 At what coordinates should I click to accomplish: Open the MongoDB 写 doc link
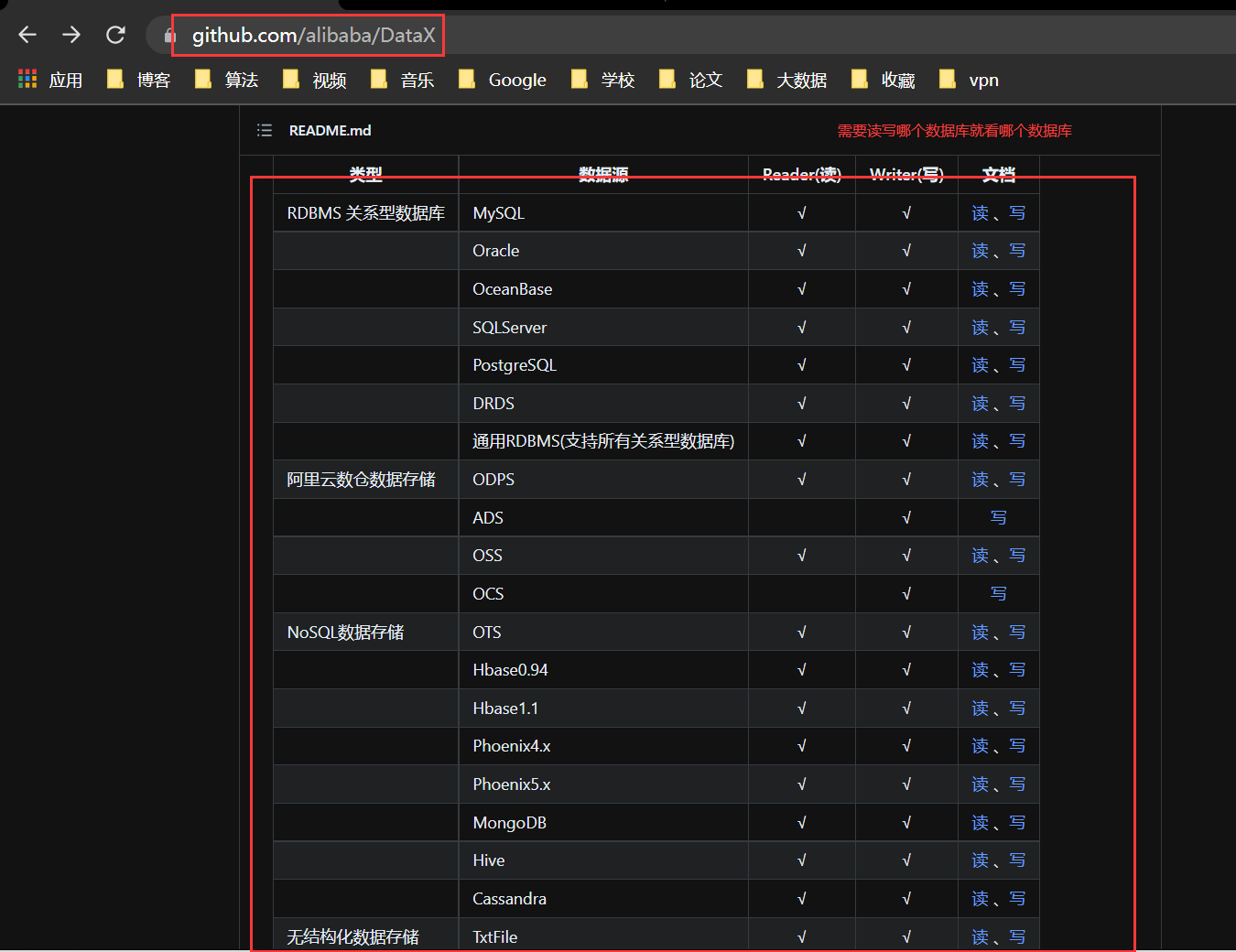(x=1017, y=823)
